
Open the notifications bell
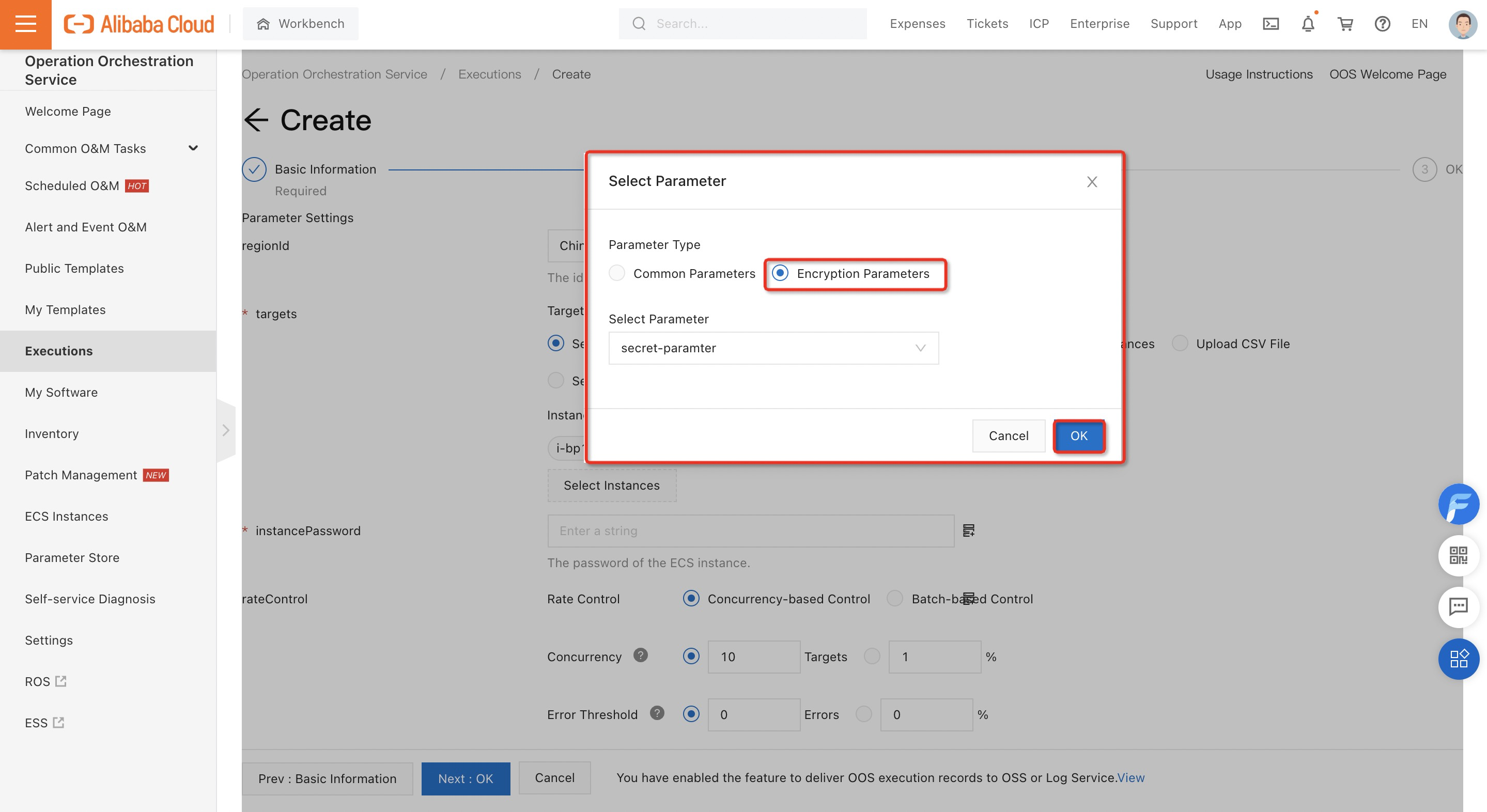point(1308,24)
